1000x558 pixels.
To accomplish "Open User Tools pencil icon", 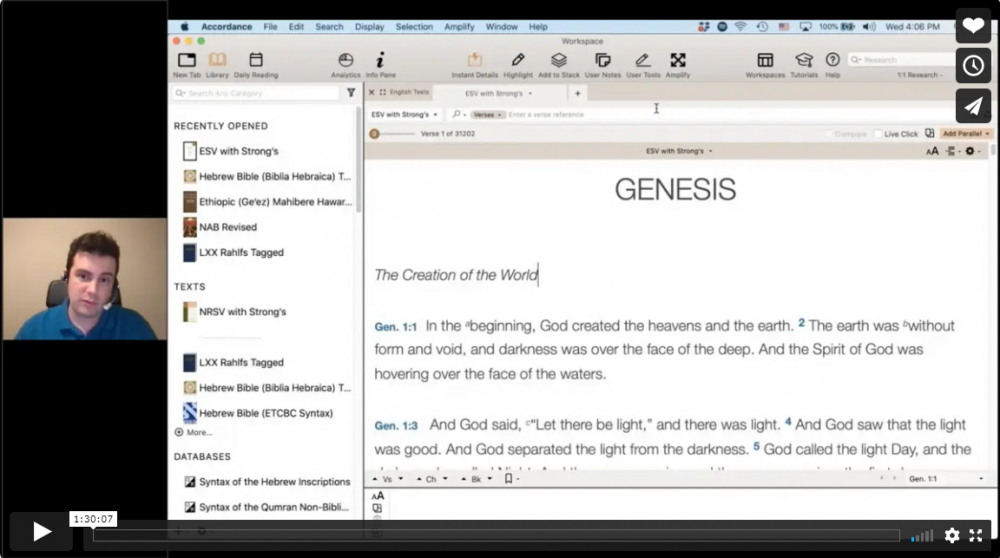I will [x=643, y=64].
